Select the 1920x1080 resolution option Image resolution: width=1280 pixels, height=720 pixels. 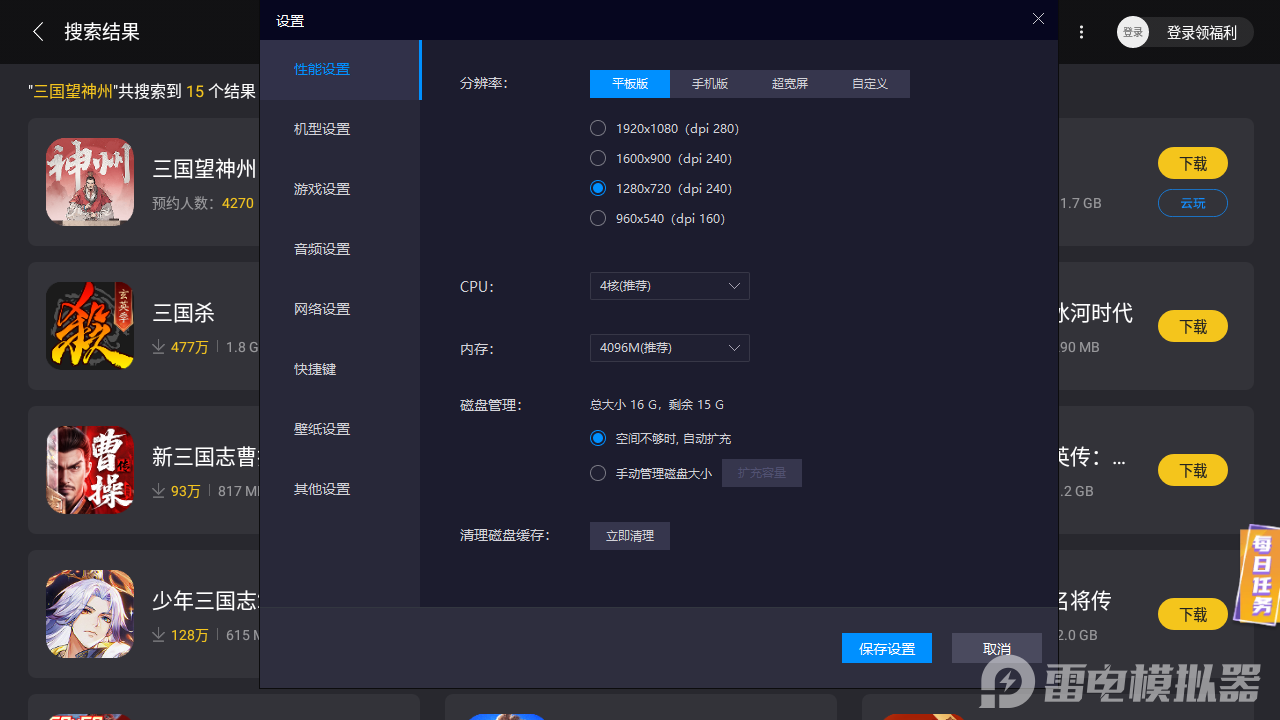point(597,128)
